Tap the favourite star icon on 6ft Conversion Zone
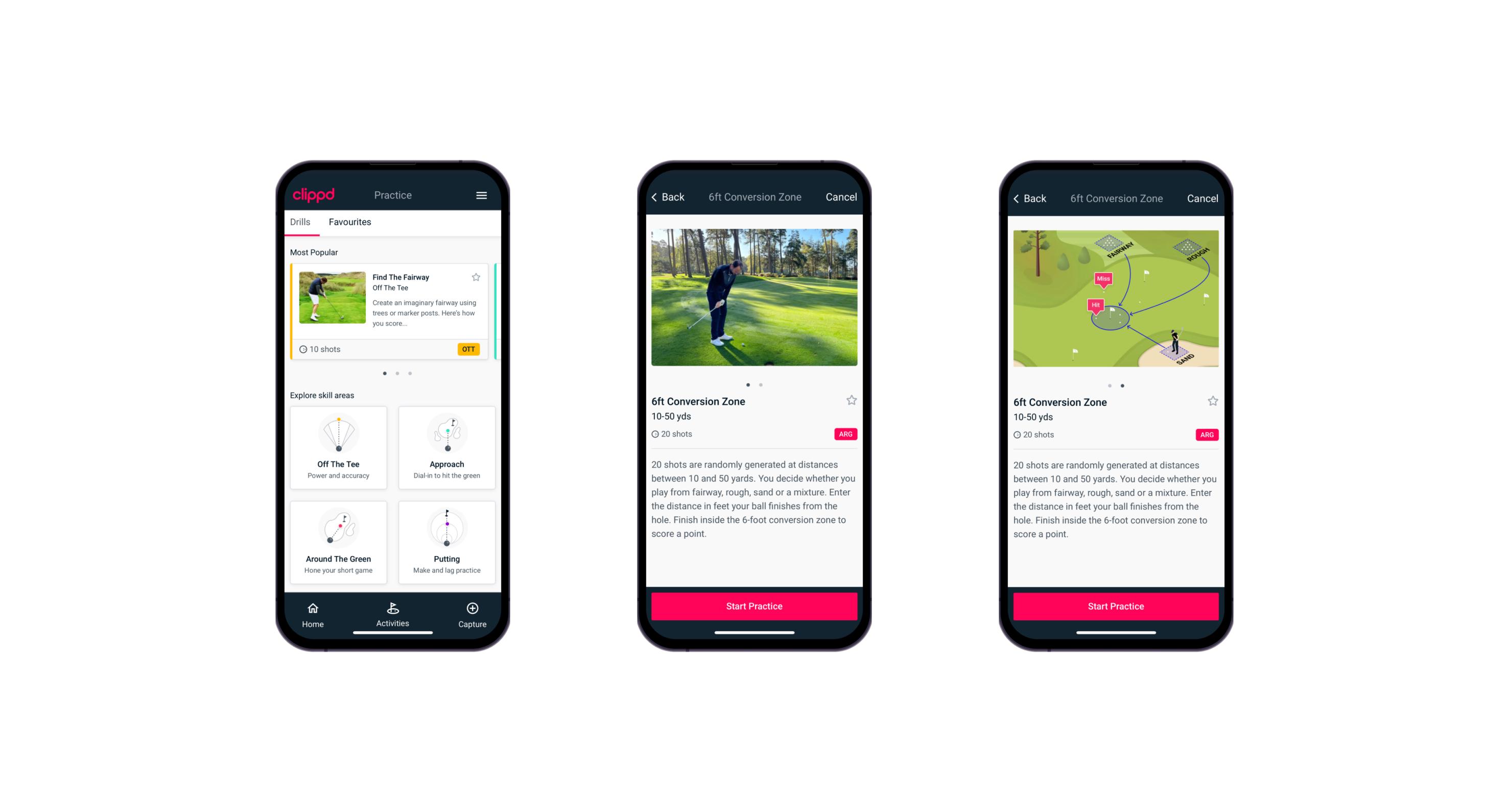The height and width of the screenshot is (812, 1509). (x=851, y=402)
